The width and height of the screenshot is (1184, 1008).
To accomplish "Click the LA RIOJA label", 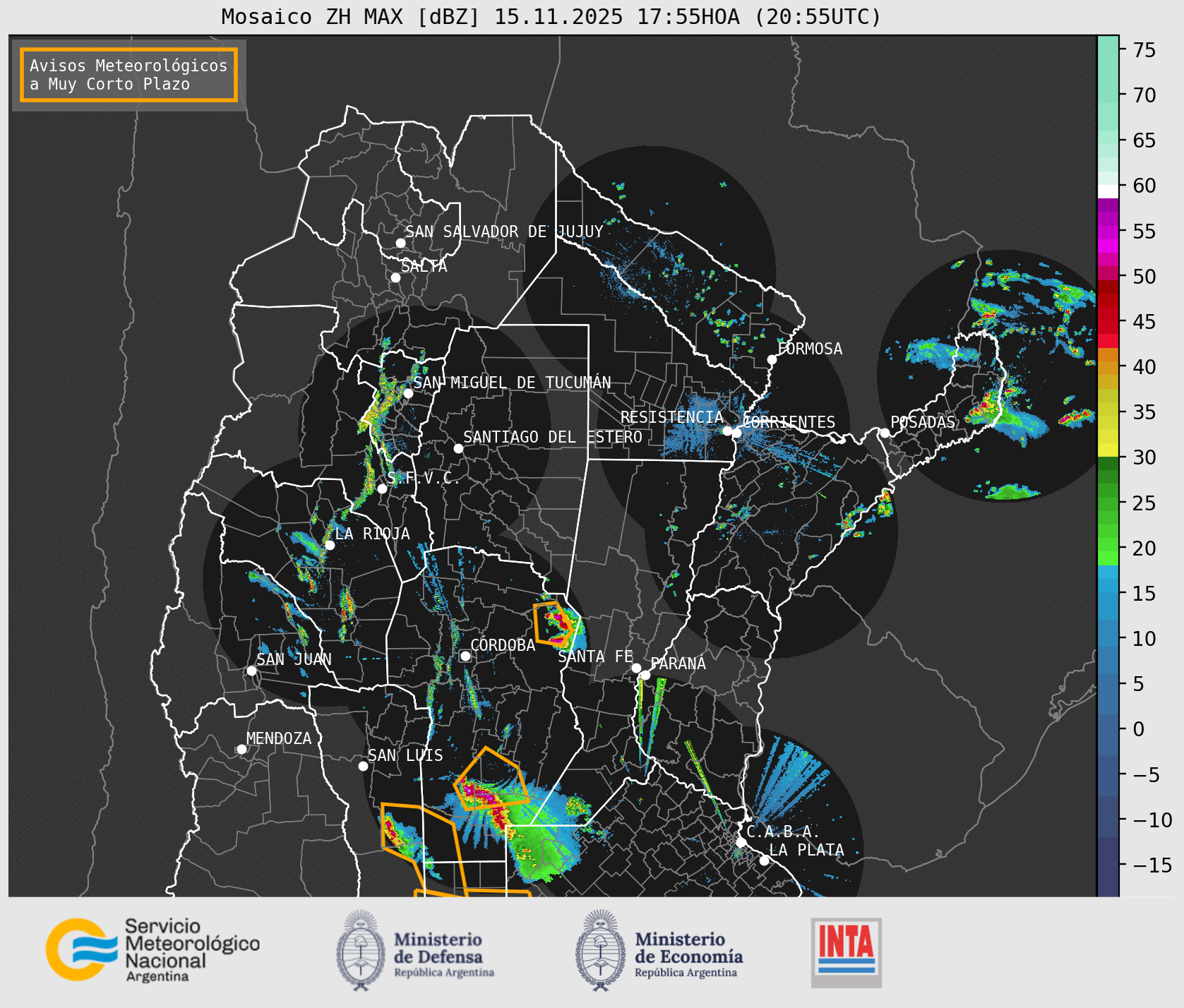I will point(372,534).
